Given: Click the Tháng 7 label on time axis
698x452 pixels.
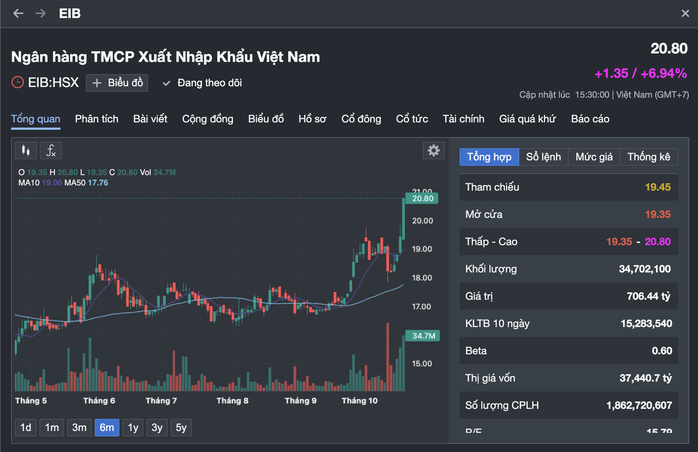Looking at the screenshot, I should click(161, 401).
